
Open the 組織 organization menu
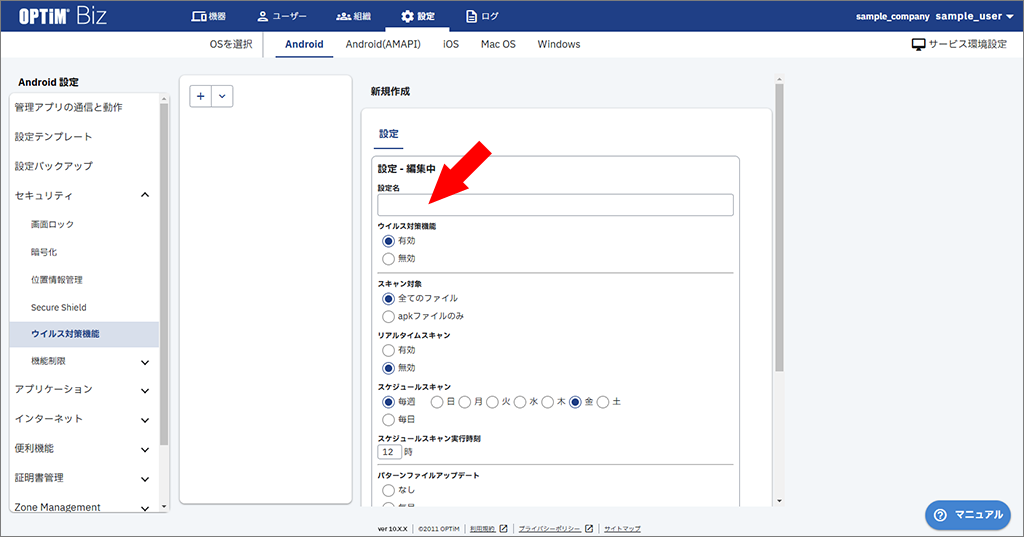pos(354,16)
